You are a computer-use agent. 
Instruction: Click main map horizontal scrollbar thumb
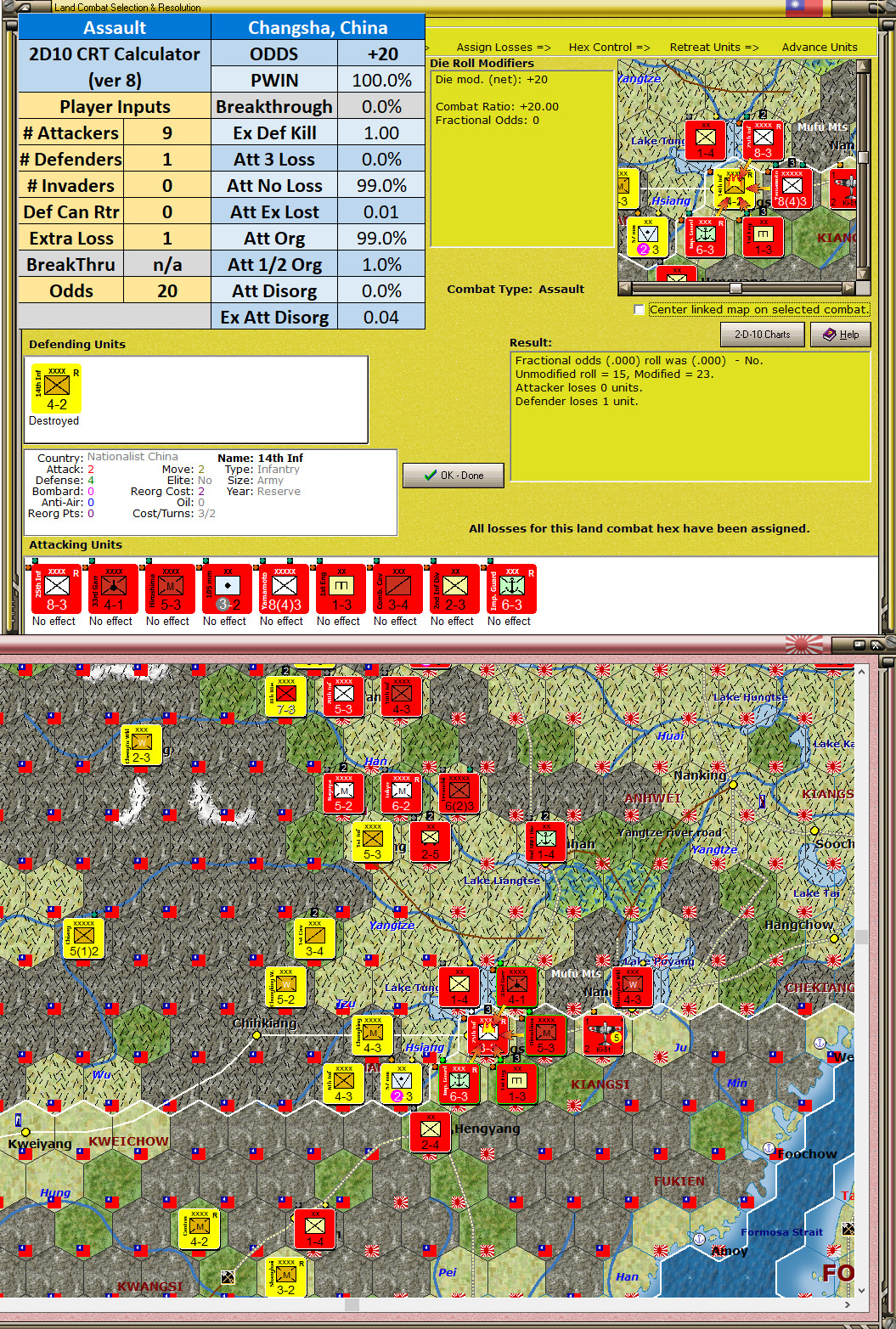coord(351,1304)
